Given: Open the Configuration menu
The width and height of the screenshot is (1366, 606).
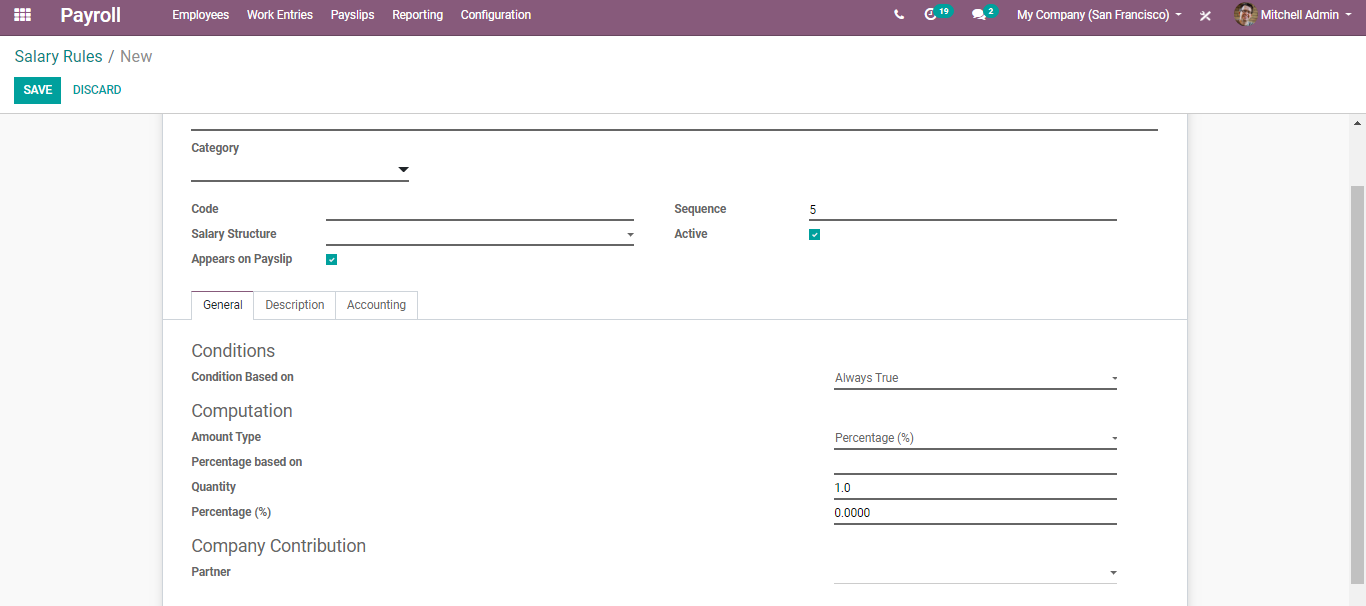Looking at the screenshot, I should tap(496, 15).
